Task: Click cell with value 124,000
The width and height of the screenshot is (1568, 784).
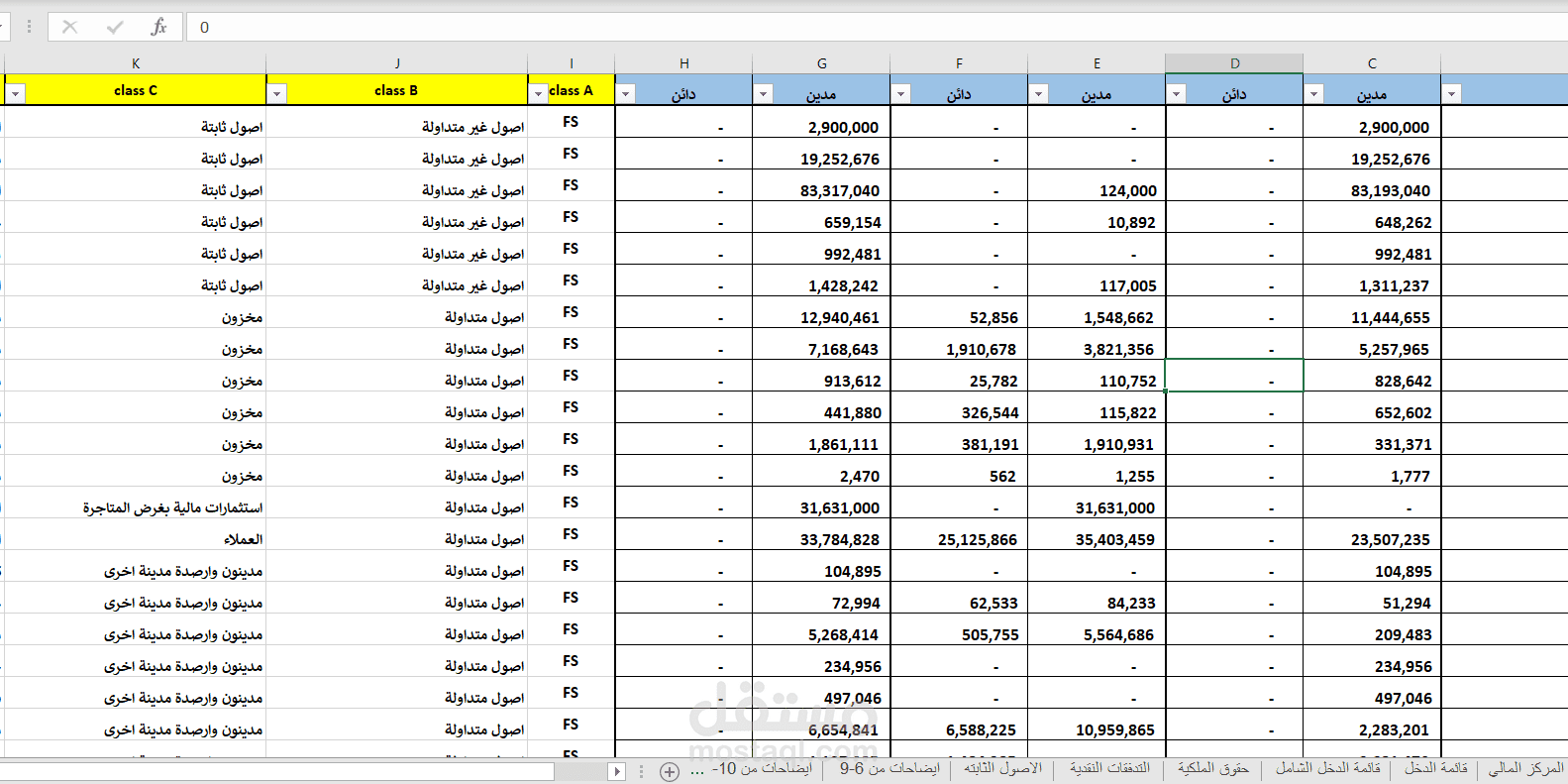Action: pos(1098,186)
